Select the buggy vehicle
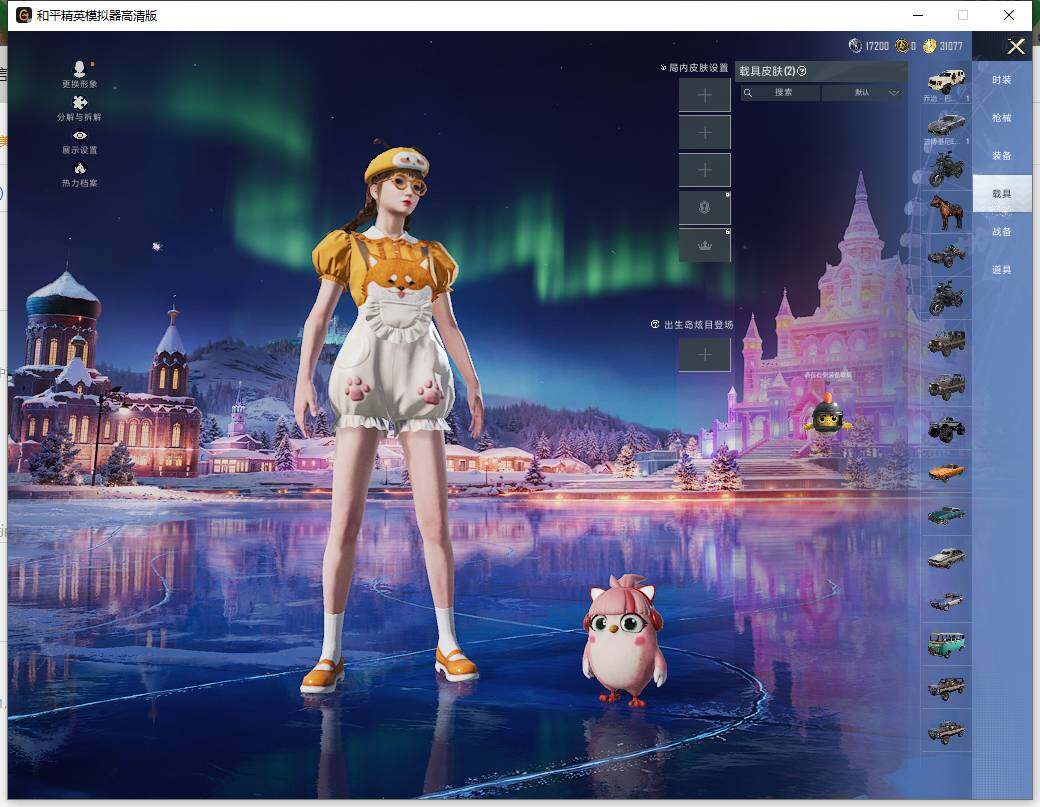This screenshot has width=1040, height=807. pos(946,255)
